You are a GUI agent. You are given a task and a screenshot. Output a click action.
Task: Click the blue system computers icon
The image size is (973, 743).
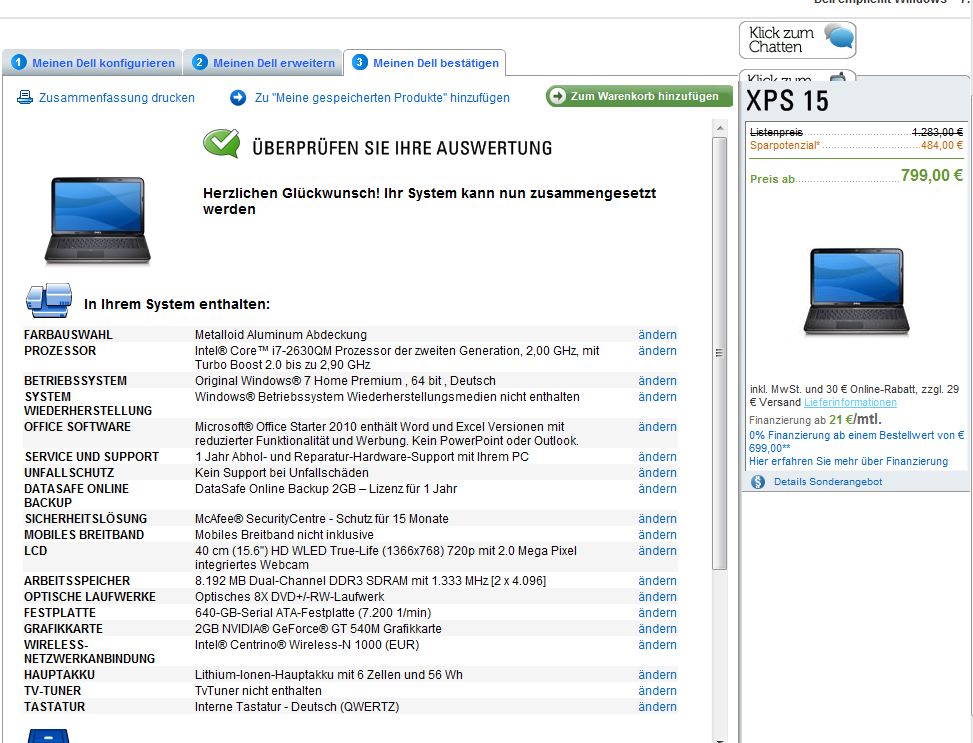coord(49,300)
